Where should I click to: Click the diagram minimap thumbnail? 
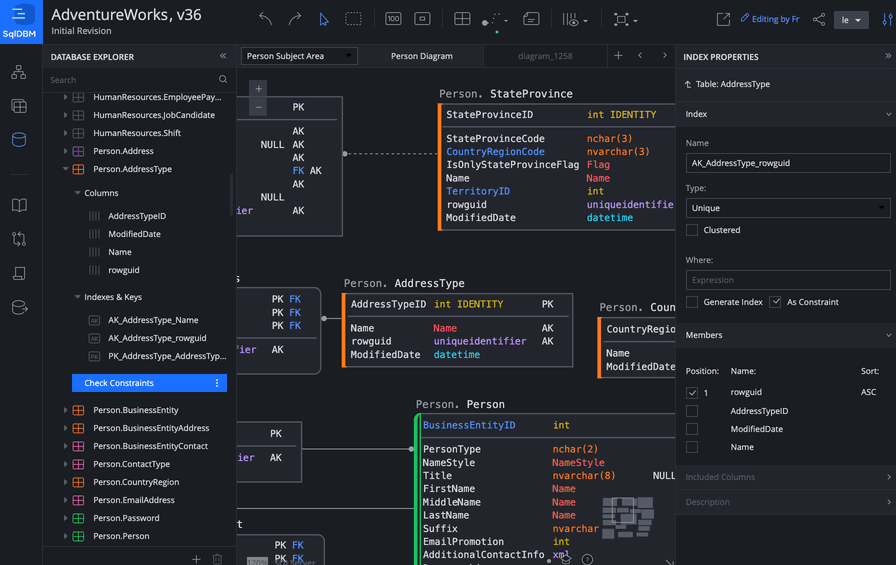pyautogui.click(x=627, y=518)
